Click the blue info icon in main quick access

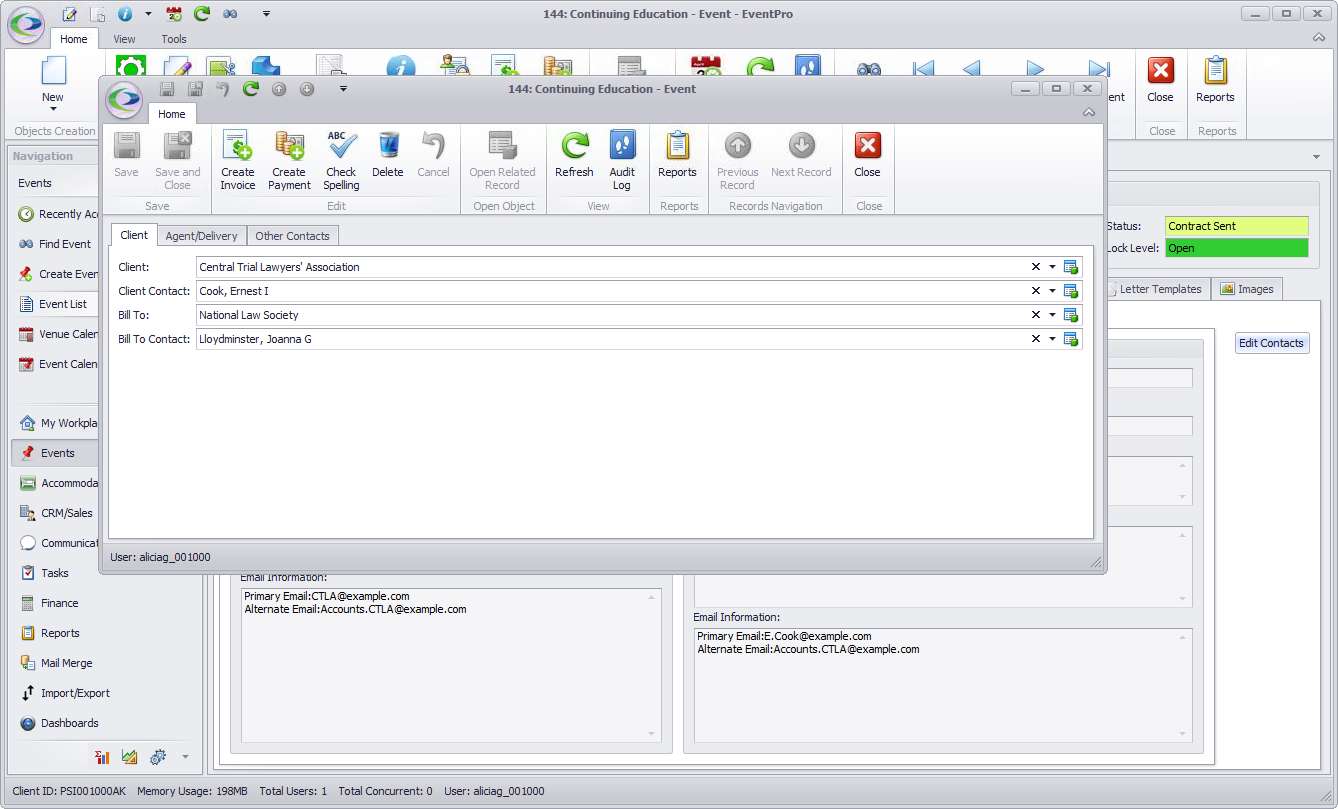[125, 14]
